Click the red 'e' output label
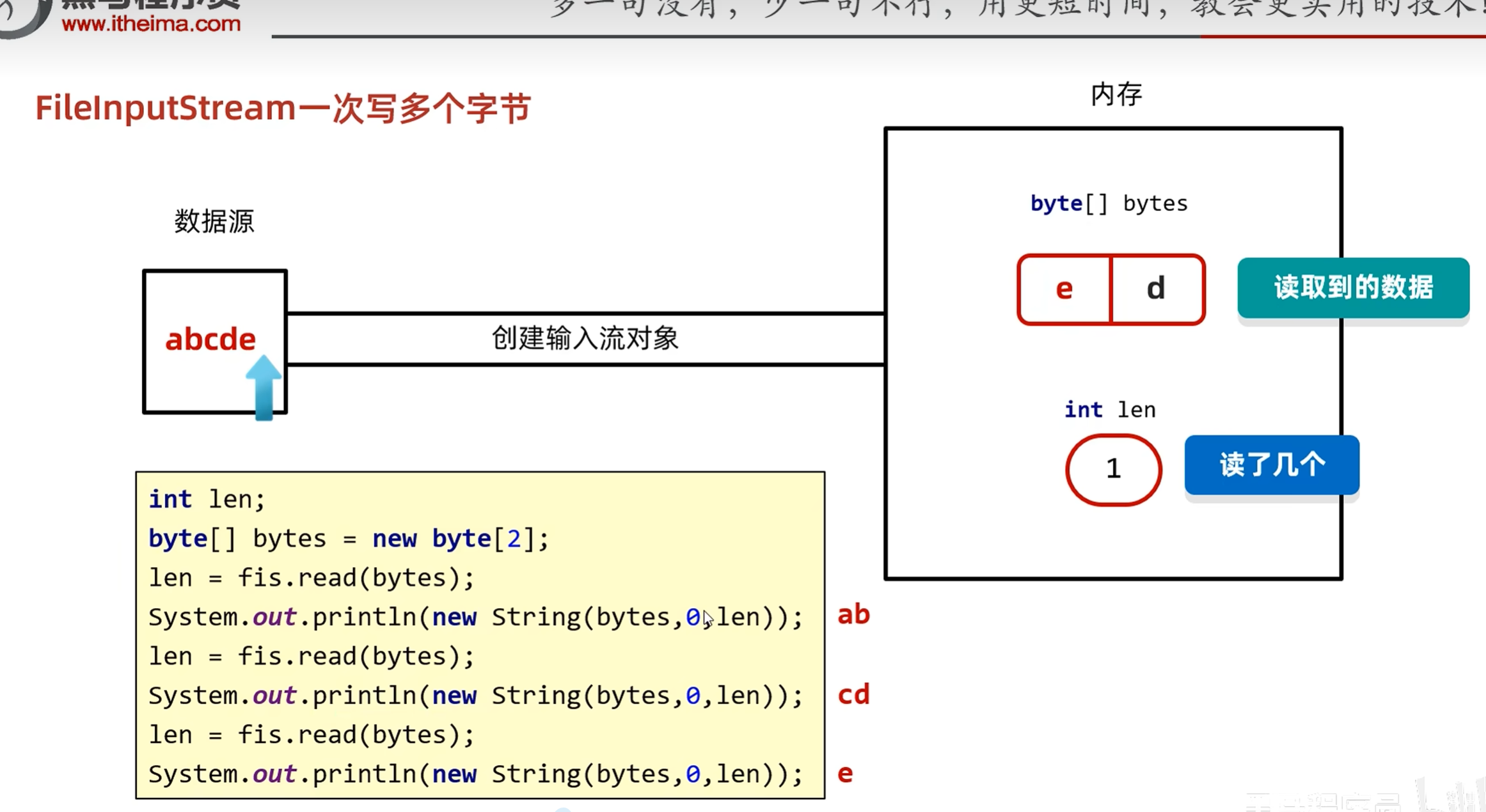Screen dimensions: 1486x812 pos(845,774)
